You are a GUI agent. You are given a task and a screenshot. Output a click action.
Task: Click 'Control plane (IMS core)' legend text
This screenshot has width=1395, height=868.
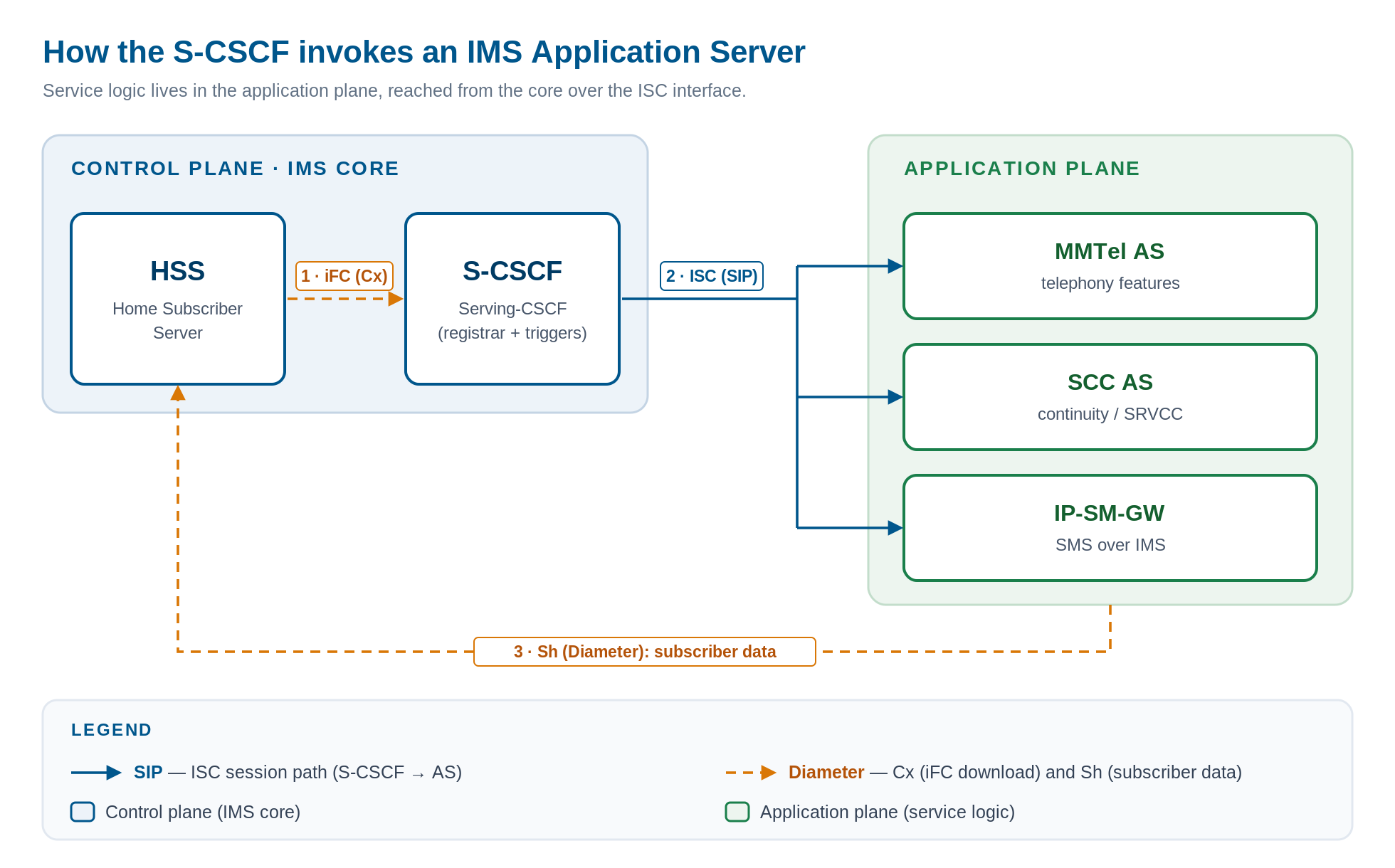[x=203, y=813]
